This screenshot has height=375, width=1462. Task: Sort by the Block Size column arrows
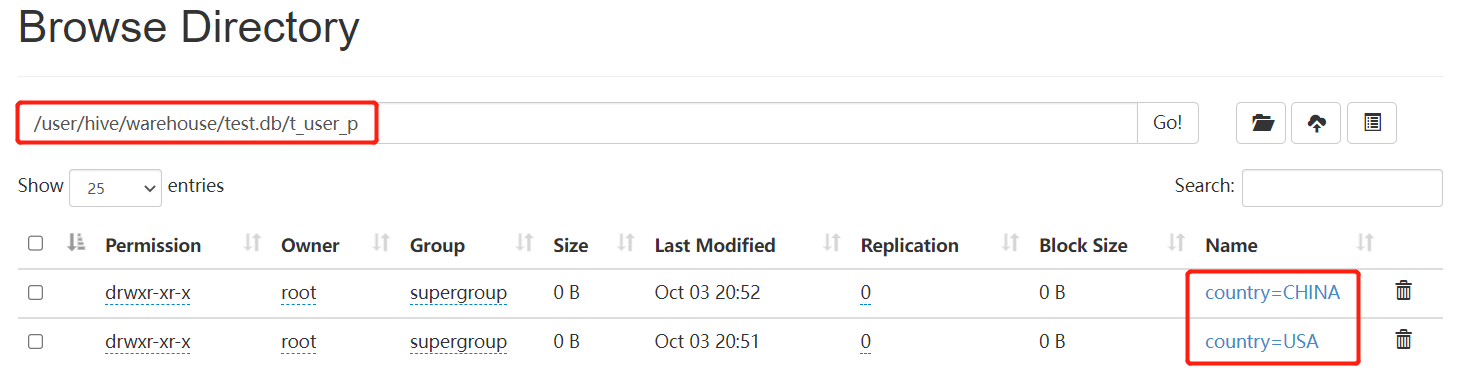click(x=1177, y=243)
